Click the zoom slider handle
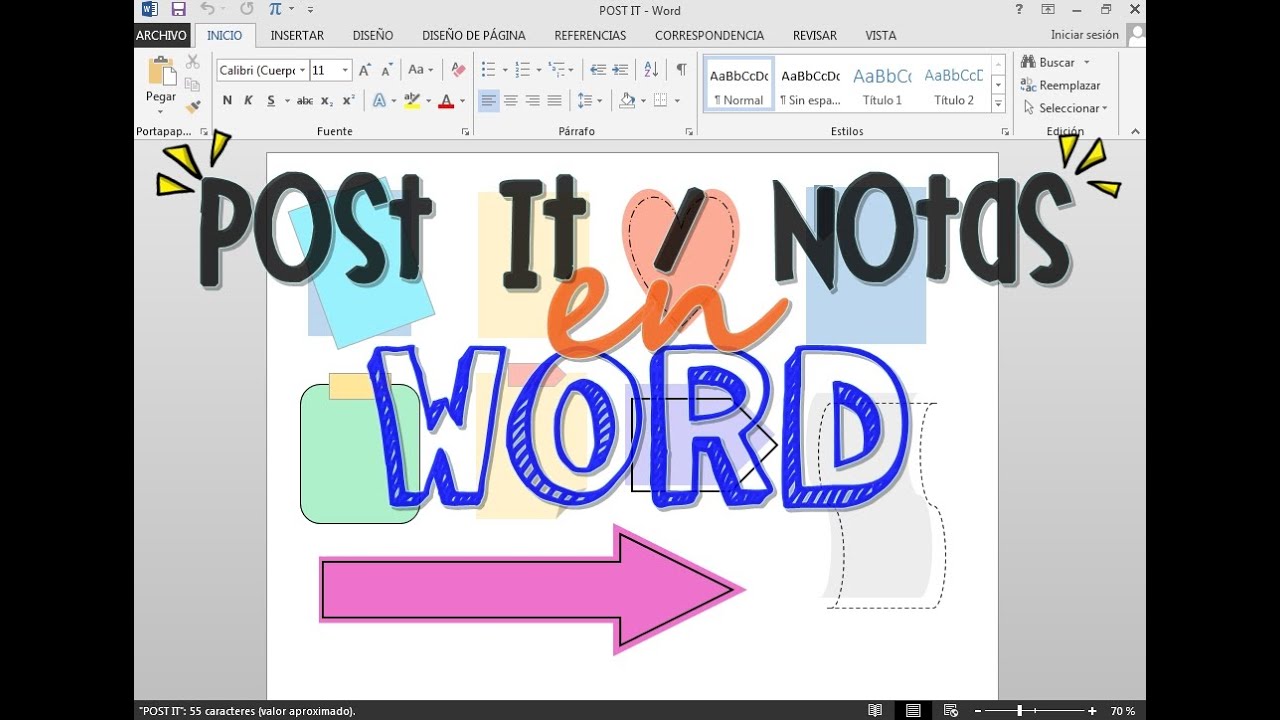Viewport: 1280px width, 720px height. tap(1019, 711)
